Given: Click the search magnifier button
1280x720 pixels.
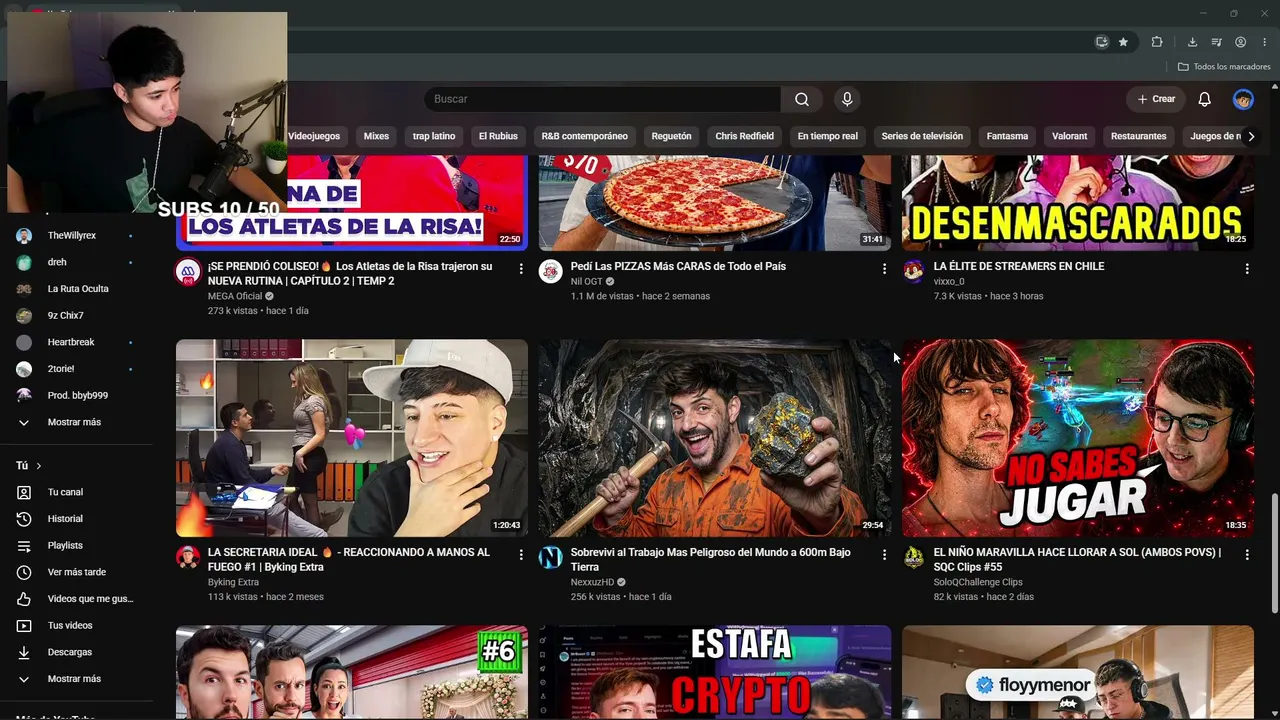Looking at the screenshot, I should pyautogui.click(x=802, y=99).
